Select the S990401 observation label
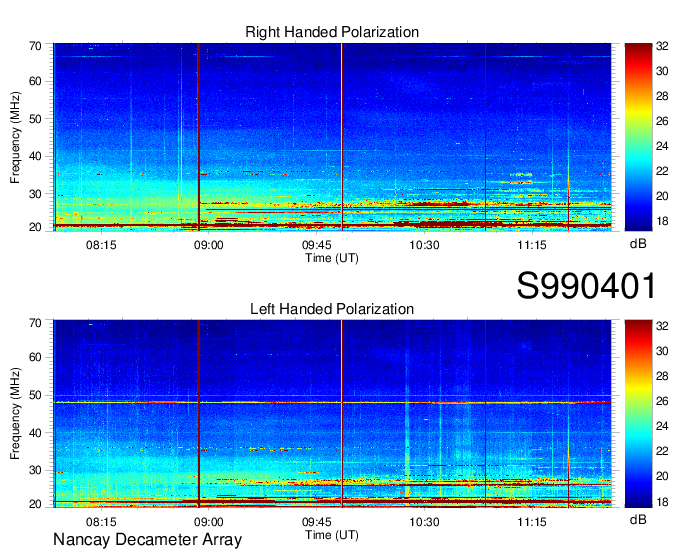The width and height of the screenshot is (680, 552). pos(586,286)
